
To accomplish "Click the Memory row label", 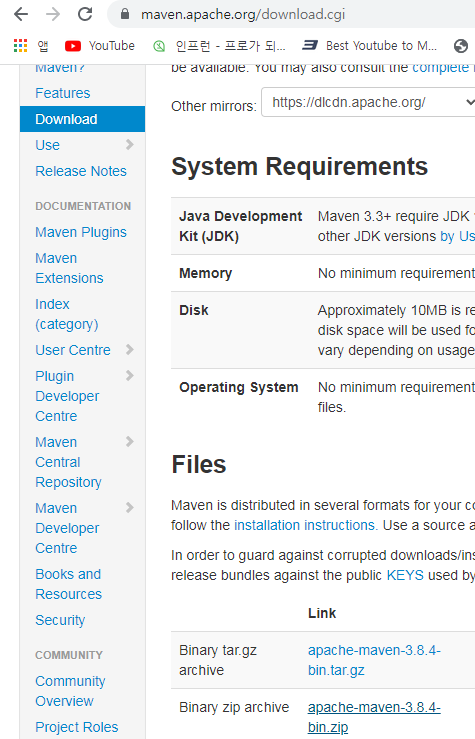I will click(x=205, y=273).
